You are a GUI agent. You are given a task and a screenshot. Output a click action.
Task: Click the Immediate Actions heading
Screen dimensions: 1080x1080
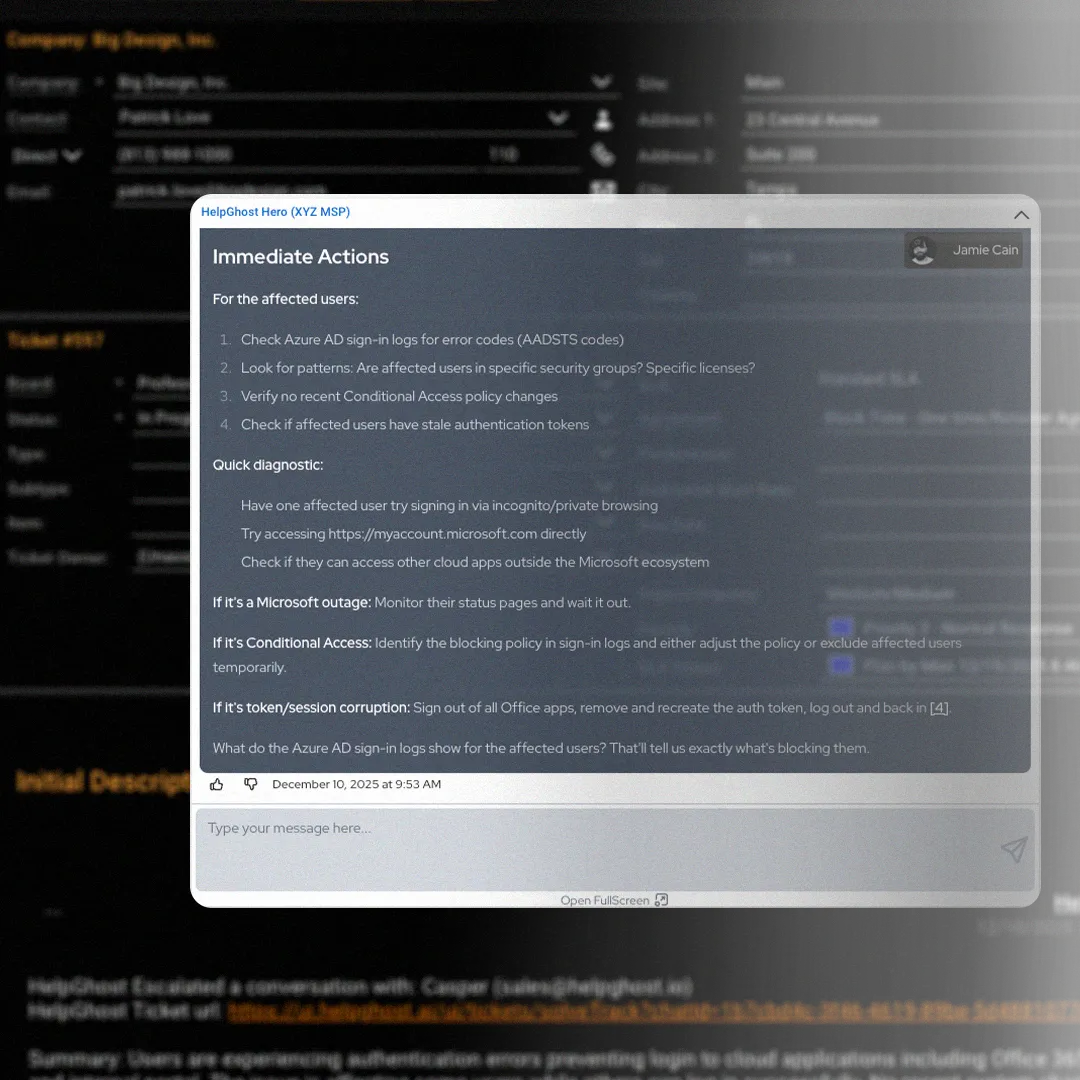point(300,257)
